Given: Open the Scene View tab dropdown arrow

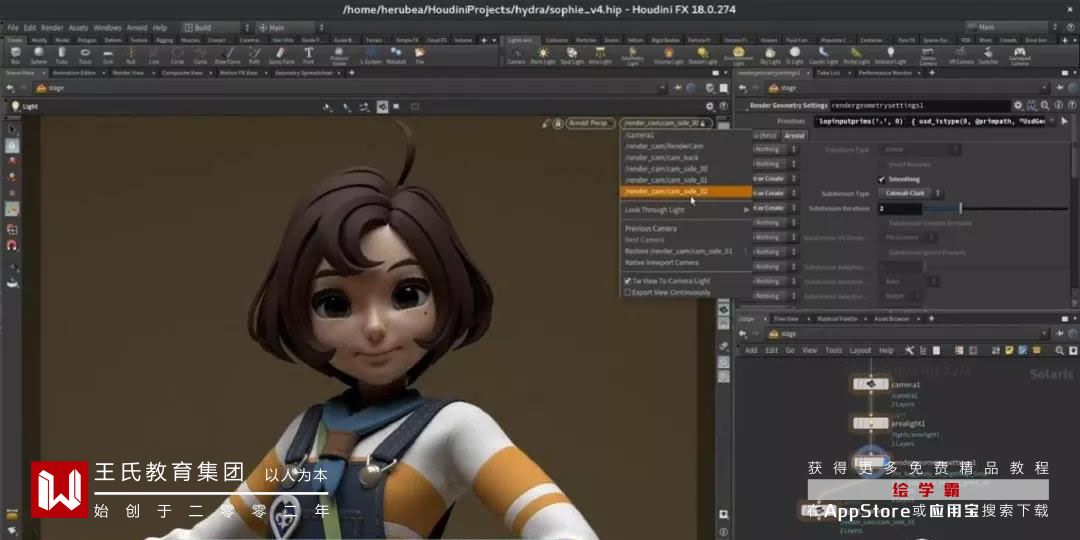Looking at the screenshot, I should [x=43, y=72].
